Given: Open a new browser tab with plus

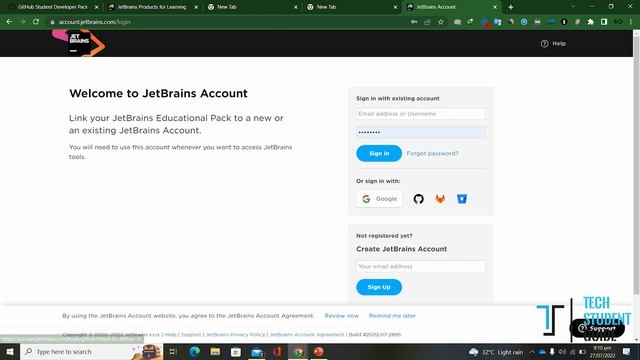Looking at the screenshot, I should (x=511, y=7).
